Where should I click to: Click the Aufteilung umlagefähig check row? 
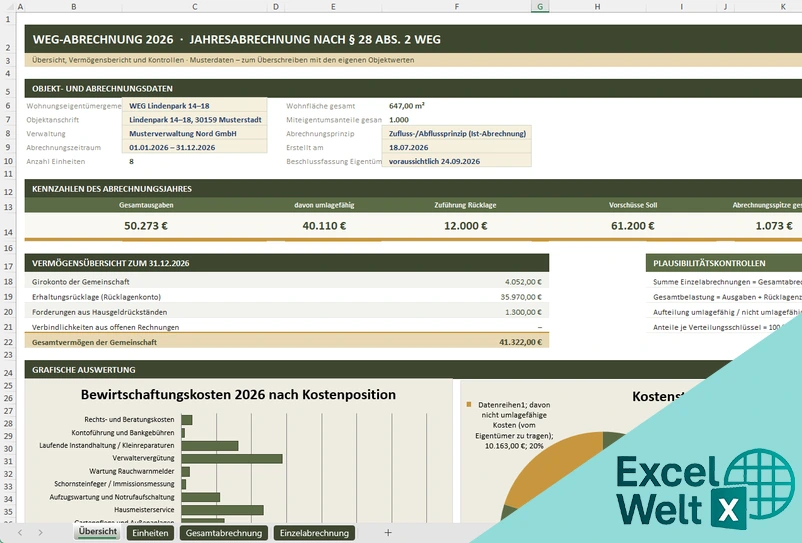pos(726,312)
